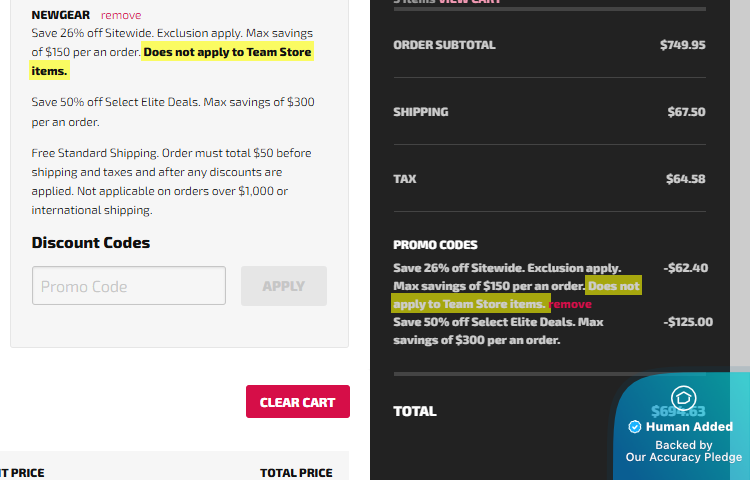Click the TOTAL label
This screenshot has width=750, height=480.
click(x=415, y=411)
